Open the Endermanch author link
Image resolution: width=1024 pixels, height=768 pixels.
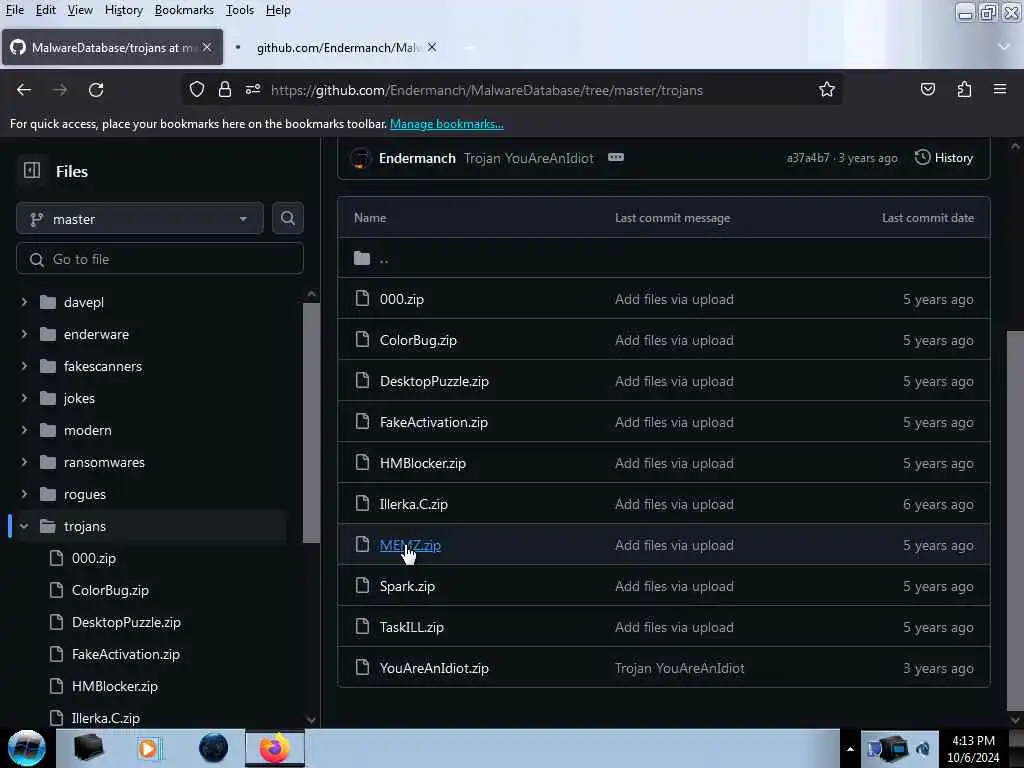[x=417, y=158]
